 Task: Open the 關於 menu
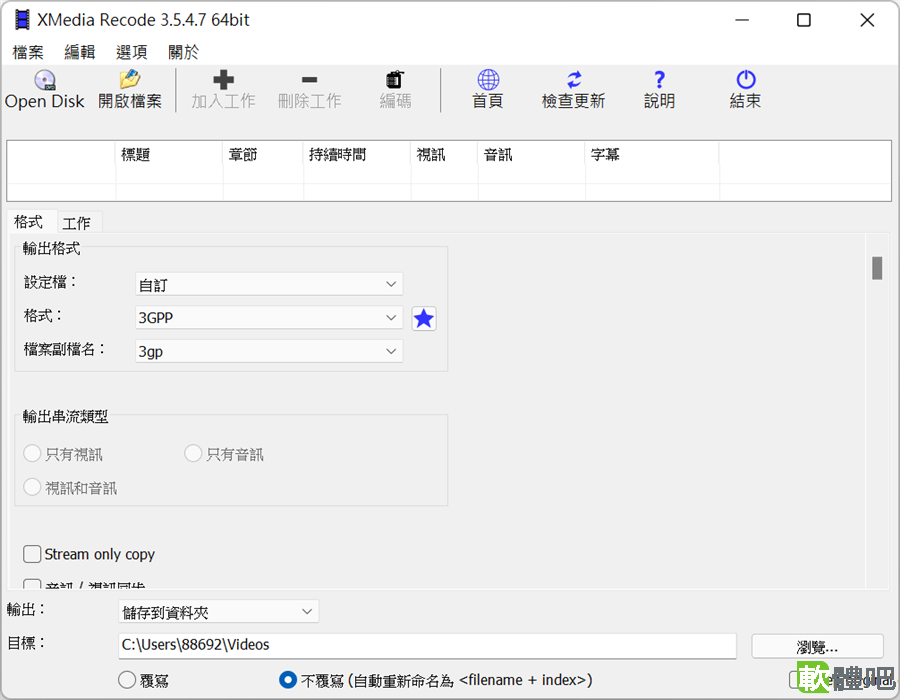[183, 52]
